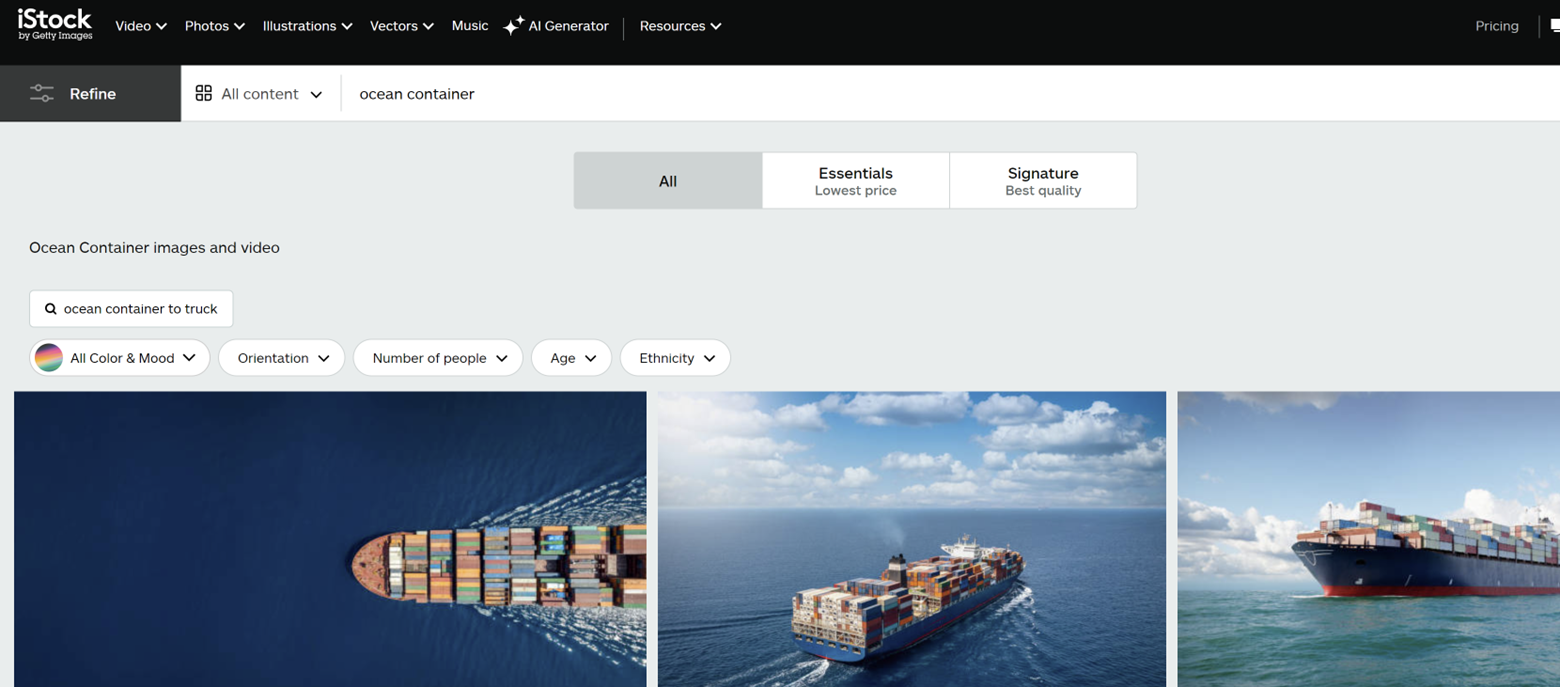The height and width of the screenshot is (687, 1560).
Task: Search ocean container to truck suggestion
Action: pyautogui.click(x=131, y=309)
